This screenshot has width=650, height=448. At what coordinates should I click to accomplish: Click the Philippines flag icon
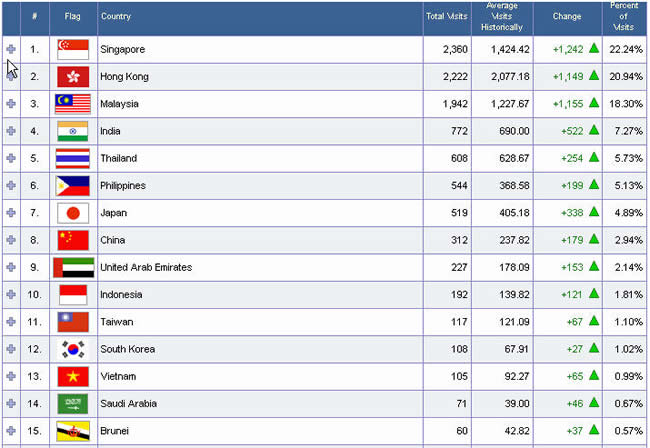click(73, 186)
